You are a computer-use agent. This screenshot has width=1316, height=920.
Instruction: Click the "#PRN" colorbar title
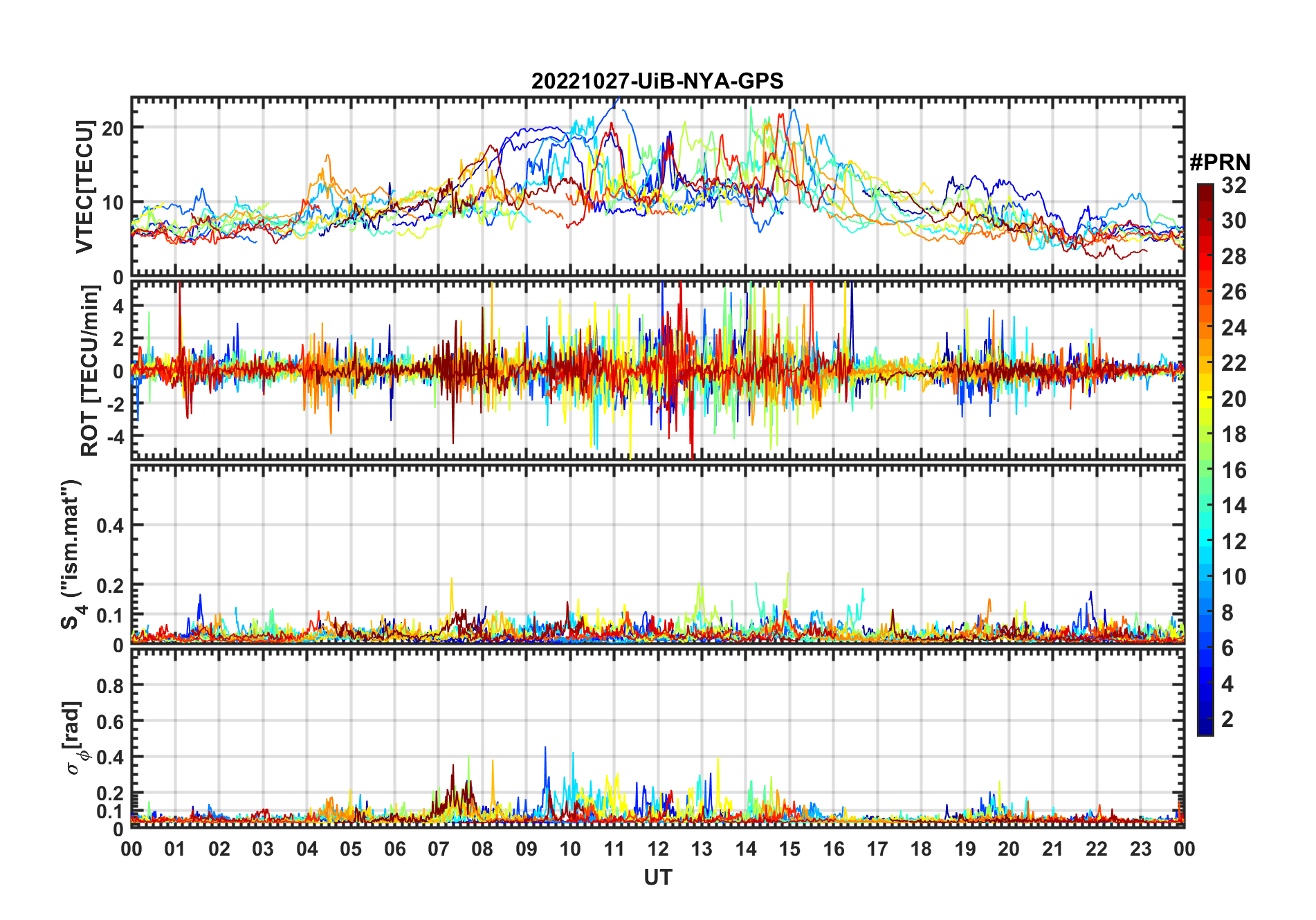pos(1220,163)
